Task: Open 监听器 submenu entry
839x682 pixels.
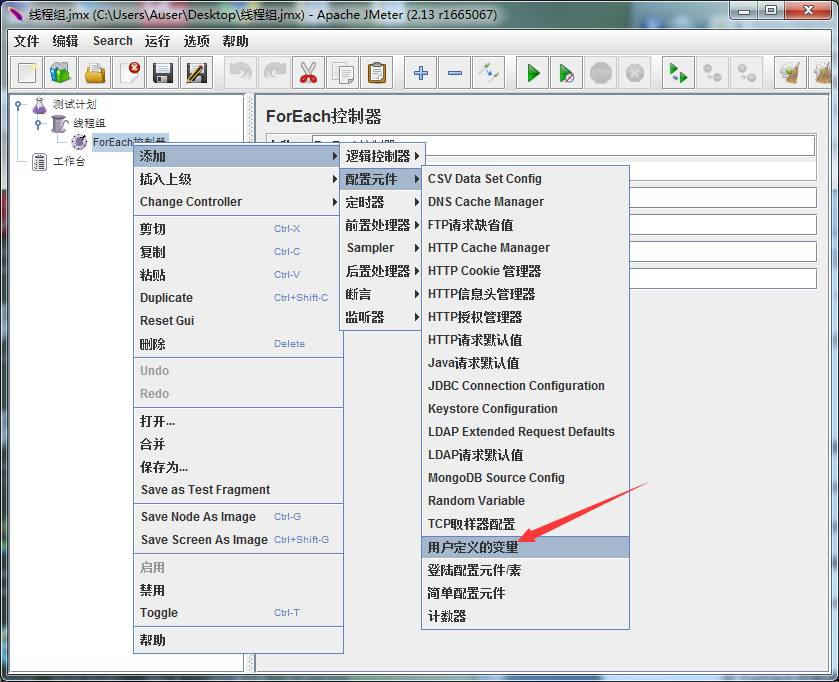Action: click(381, 317)
